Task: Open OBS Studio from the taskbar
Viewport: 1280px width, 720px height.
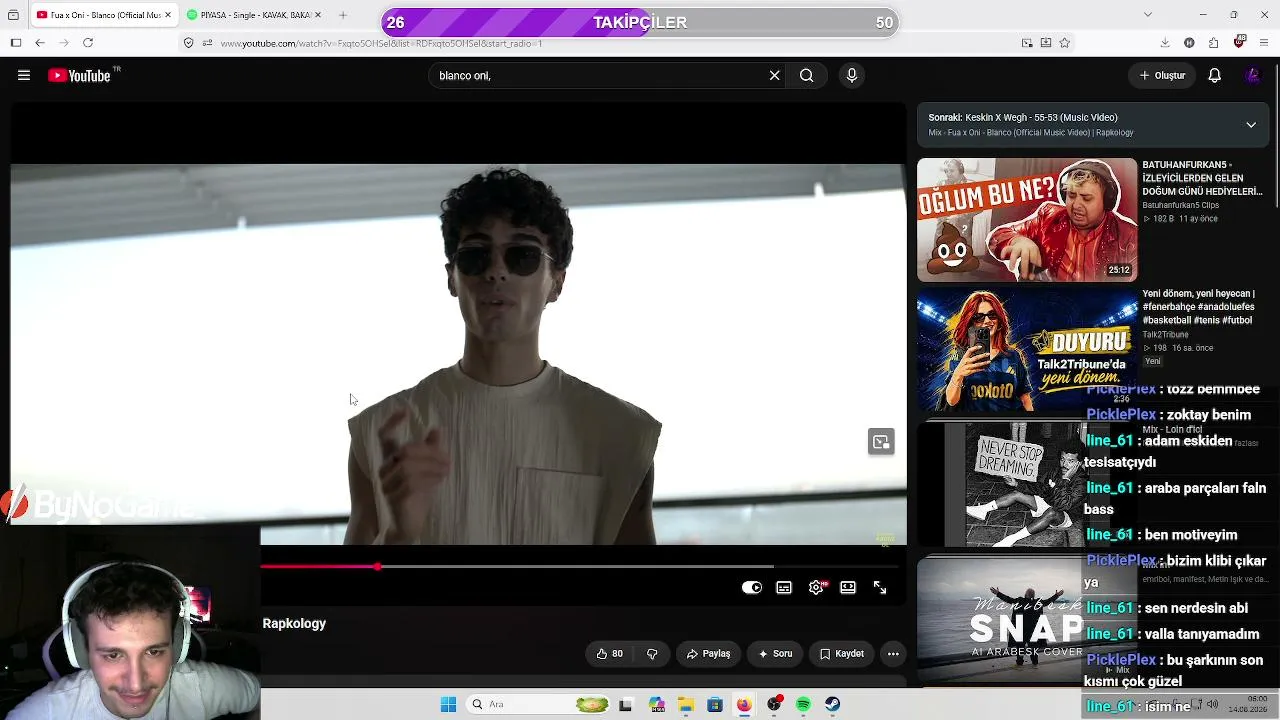Action: (x=774, y=705)
